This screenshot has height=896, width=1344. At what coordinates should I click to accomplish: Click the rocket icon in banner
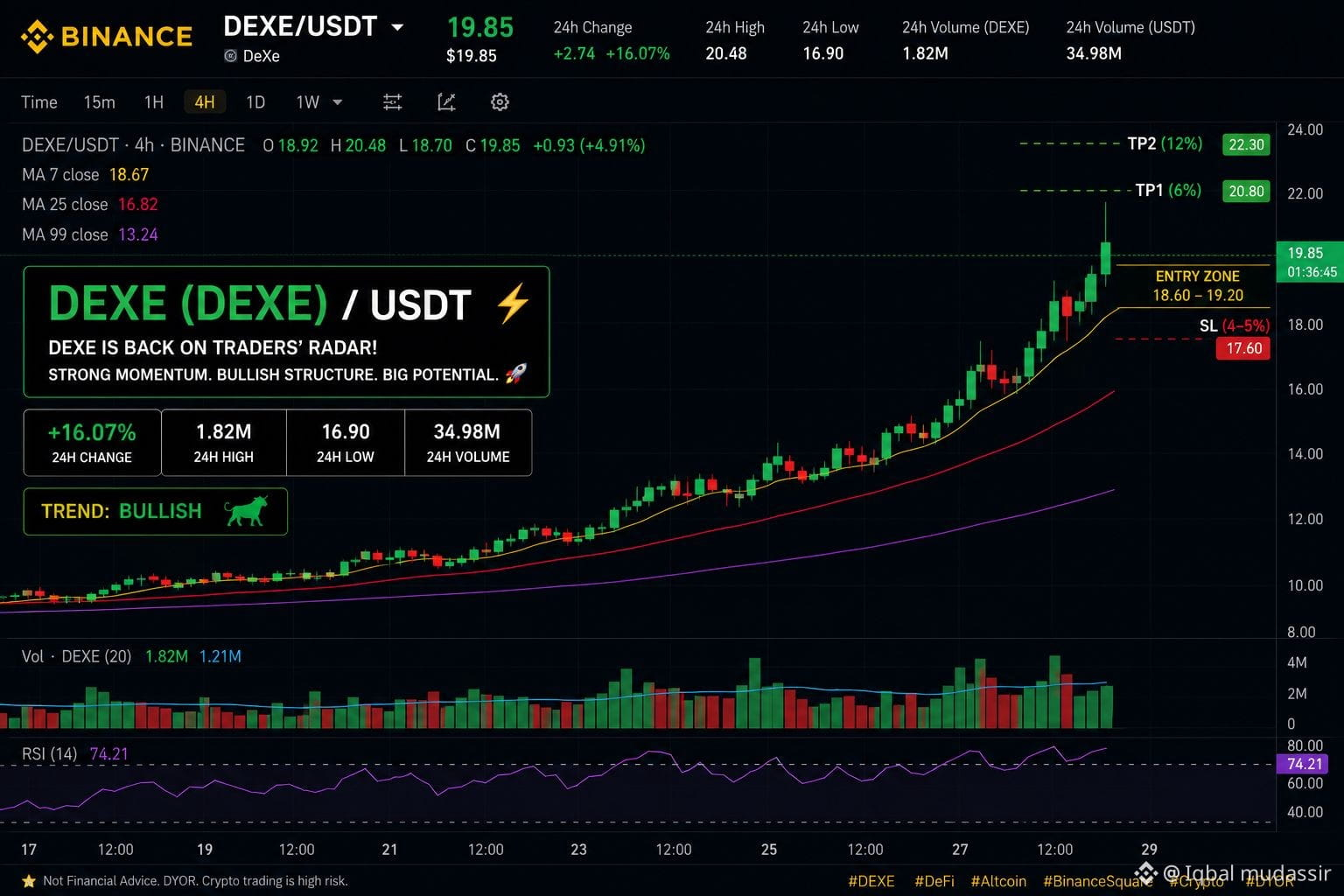click(x=516, y=374)
